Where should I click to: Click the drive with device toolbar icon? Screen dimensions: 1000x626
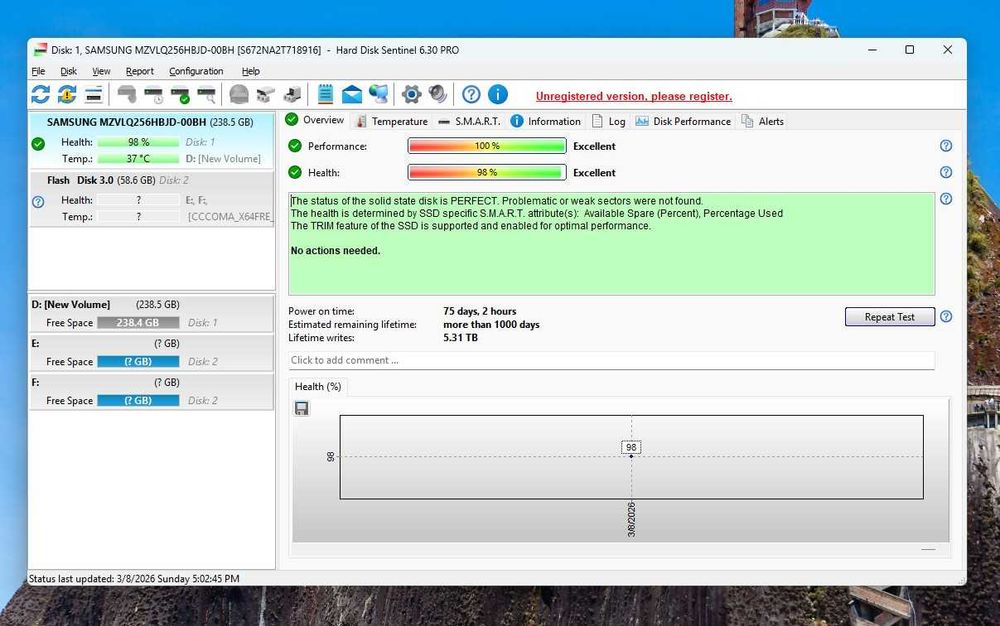click(292, 95)
